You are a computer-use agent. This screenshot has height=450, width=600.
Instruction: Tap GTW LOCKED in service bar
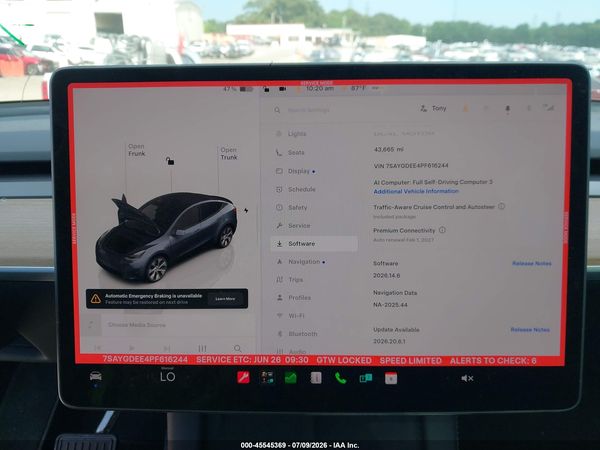[x=344, y=360]
